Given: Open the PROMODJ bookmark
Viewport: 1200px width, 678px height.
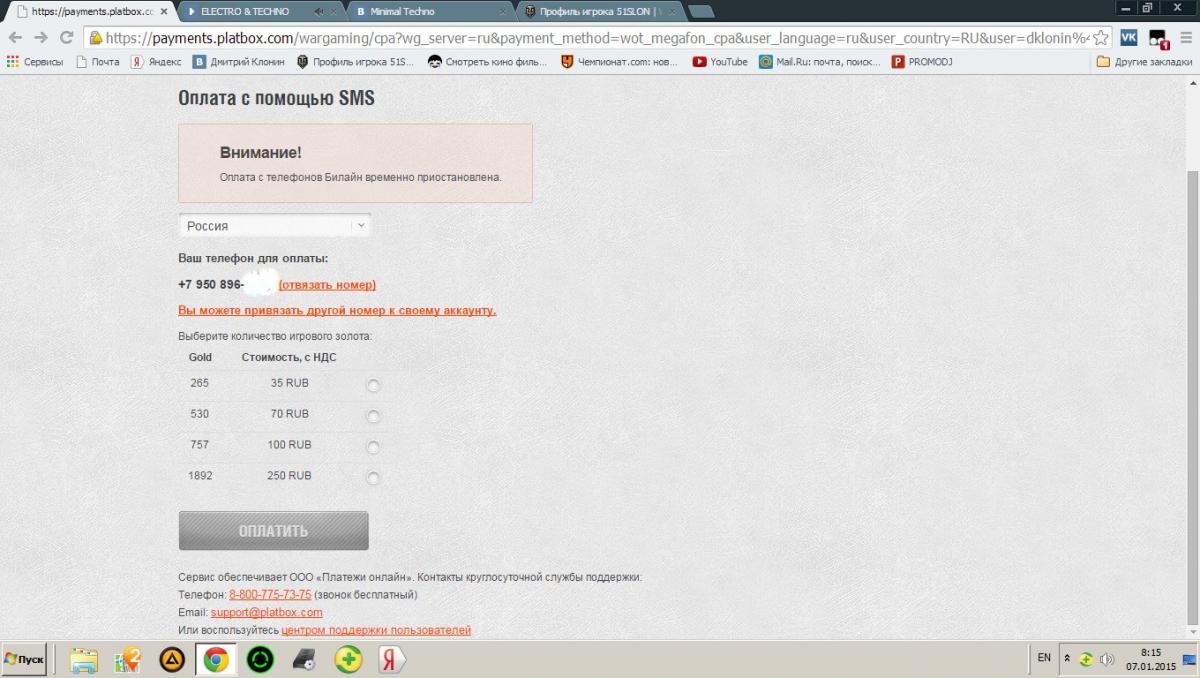Looking at the screenshot, I should click(922, 61).
